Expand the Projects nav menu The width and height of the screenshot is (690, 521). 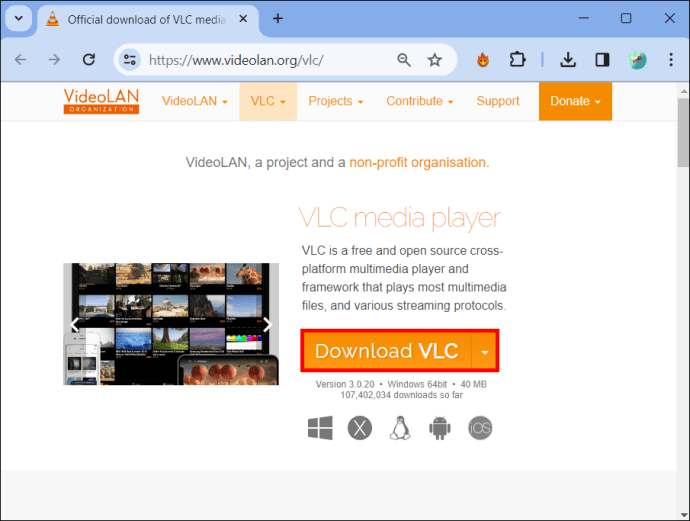coord(336,101)
